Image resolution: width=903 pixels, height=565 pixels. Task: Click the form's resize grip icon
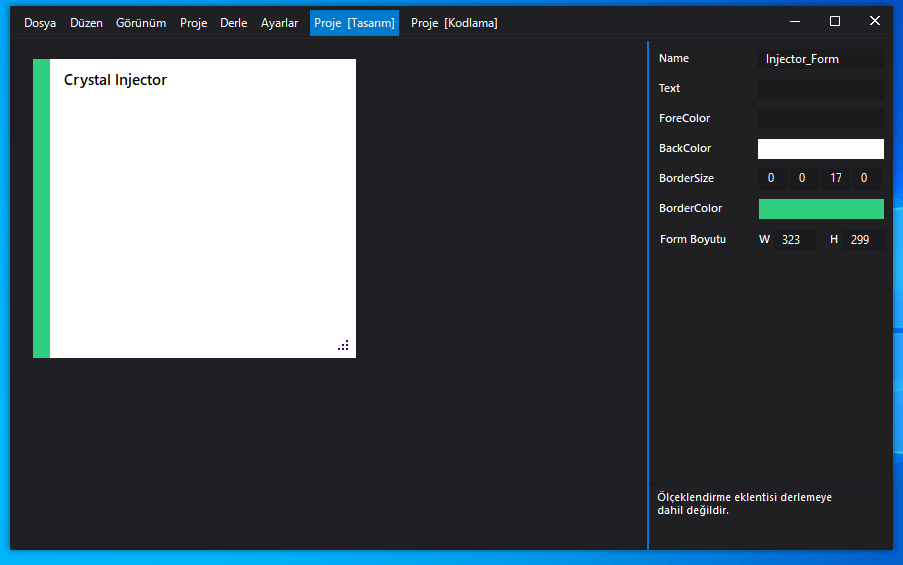pyautogui.click(x=343, y=346)
